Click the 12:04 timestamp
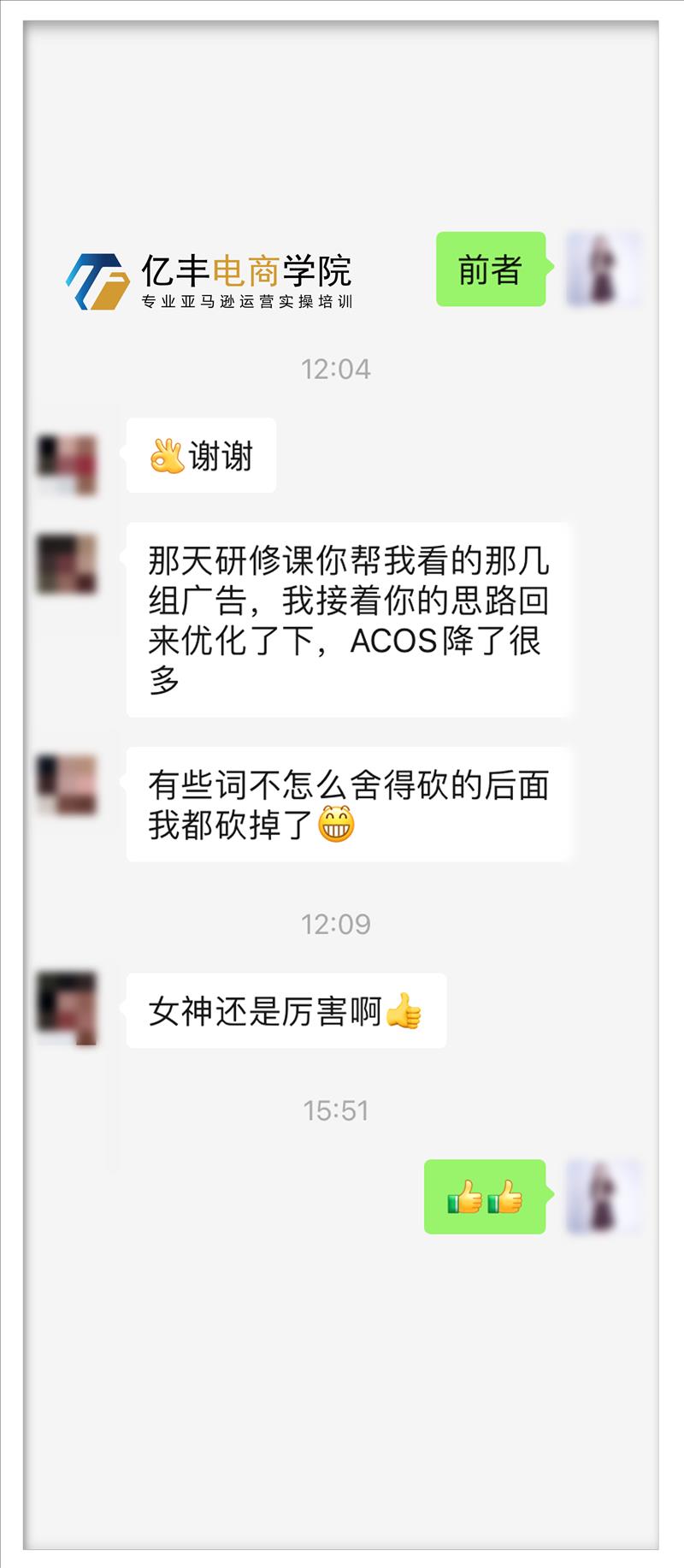The image size is (684, 1568). [x=336, y=369]
